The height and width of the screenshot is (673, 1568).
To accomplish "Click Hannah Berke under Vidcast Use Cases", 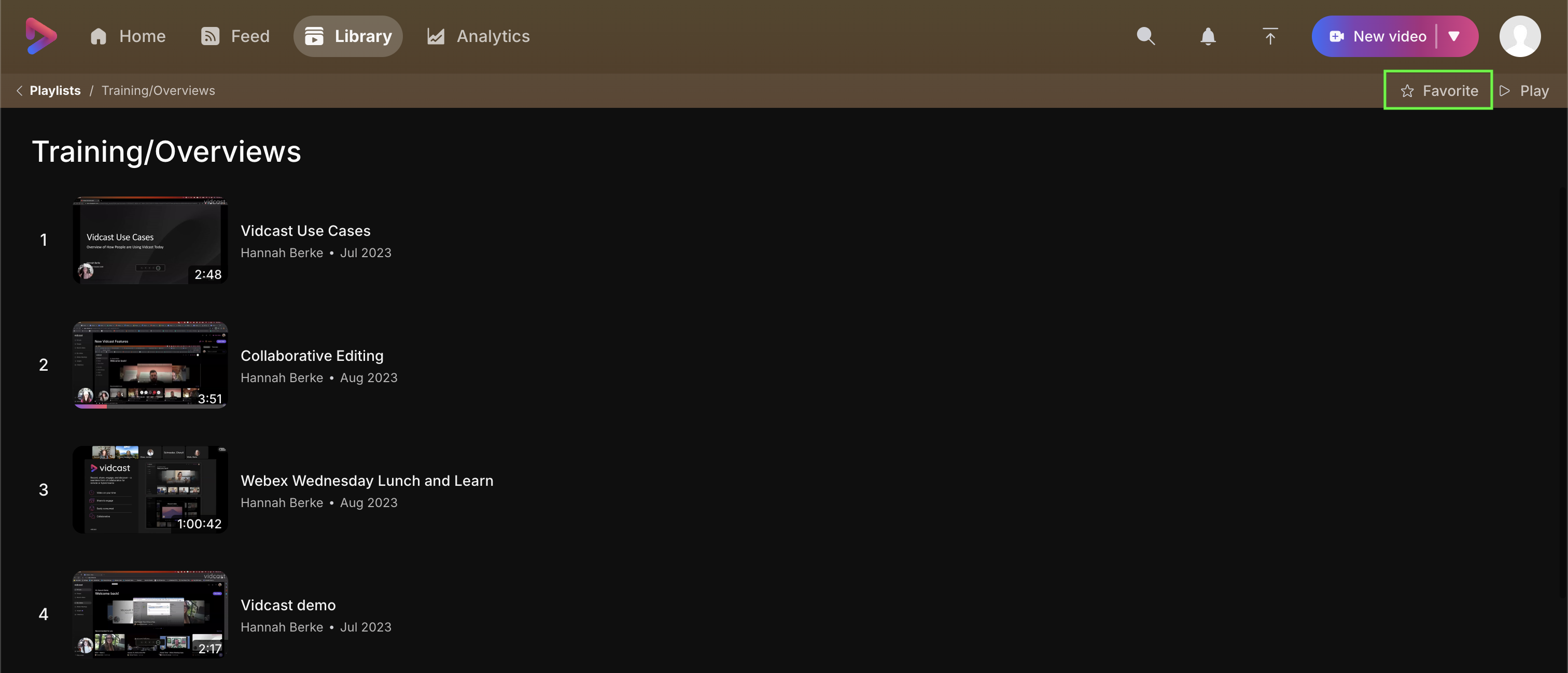I will tap(281, 253).
